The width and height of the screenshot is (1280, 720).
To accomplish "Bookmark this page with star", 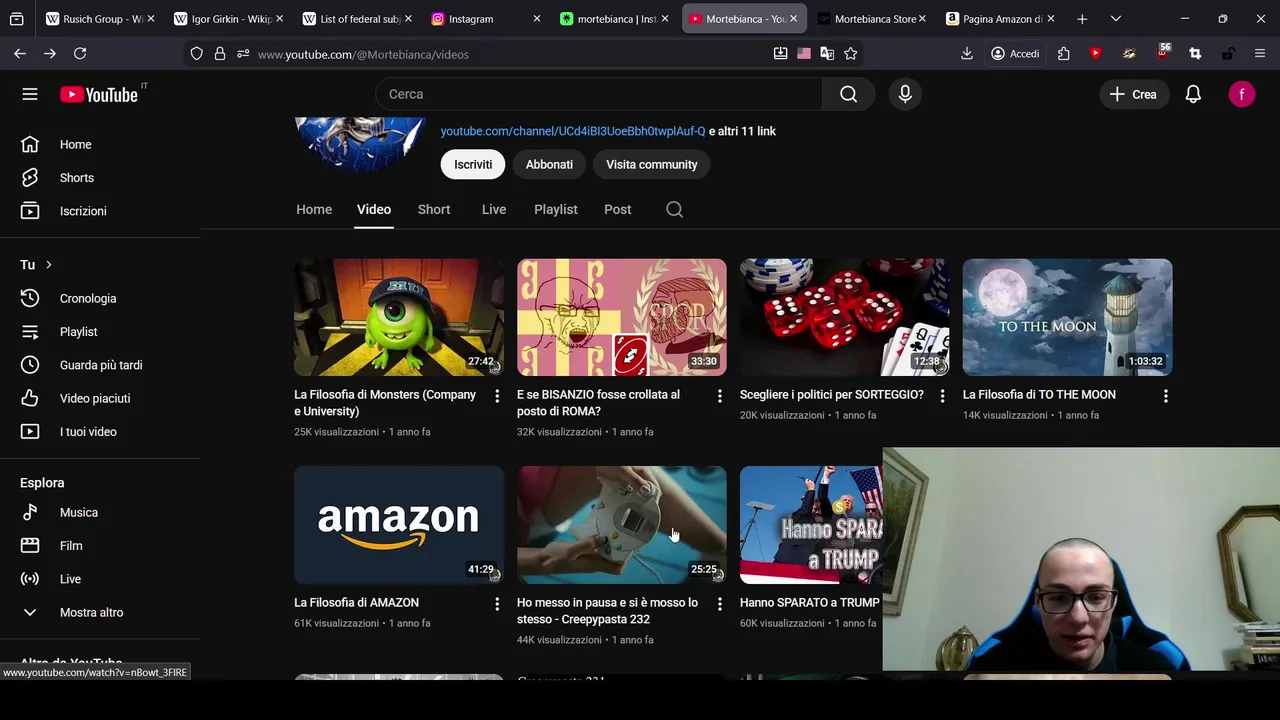I will (850, 54).
